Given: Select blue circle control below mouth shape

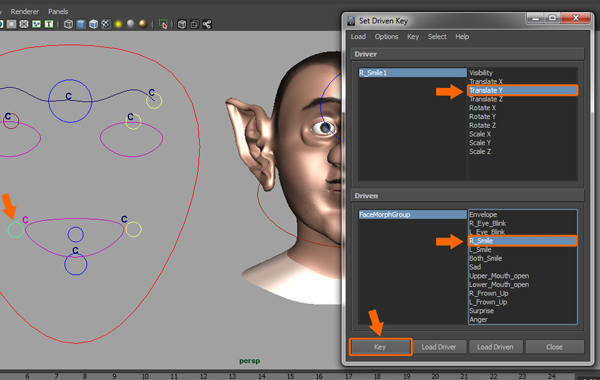Looking at the screenshot, I should click(x=75, y=264).
